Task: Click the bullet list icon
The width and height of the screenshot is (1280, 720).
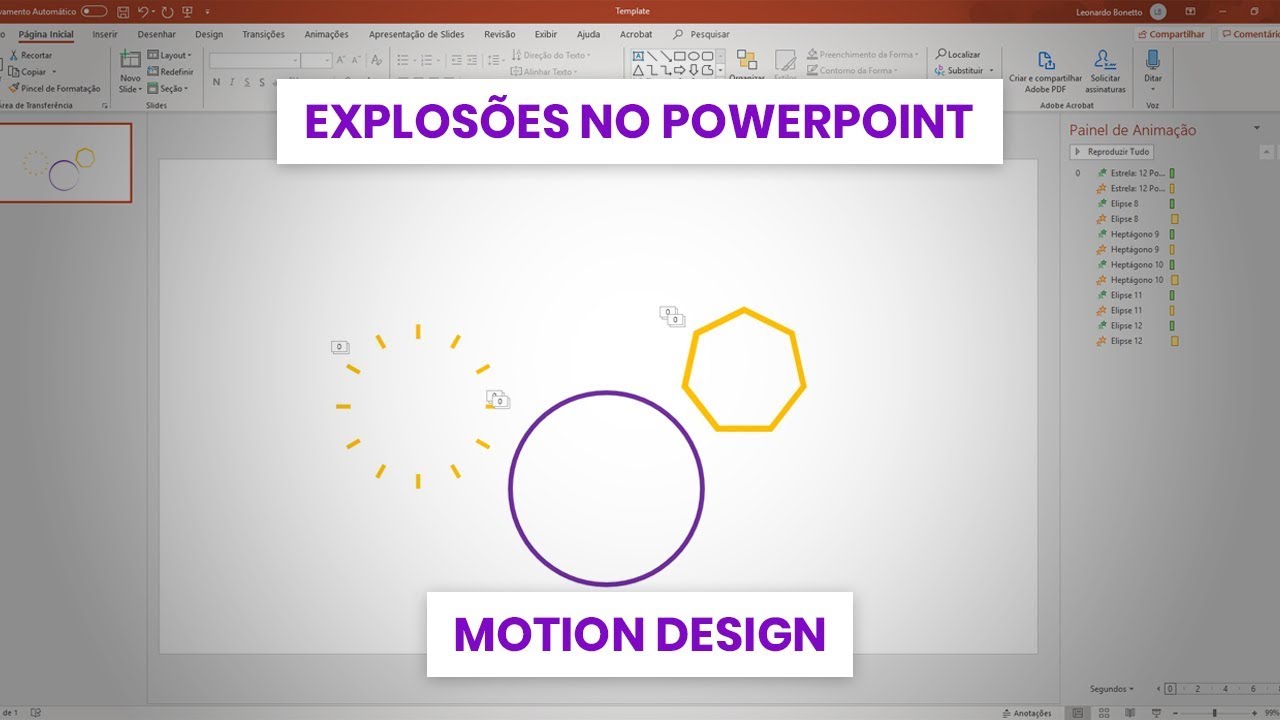Action: click(x=403, y=60)
